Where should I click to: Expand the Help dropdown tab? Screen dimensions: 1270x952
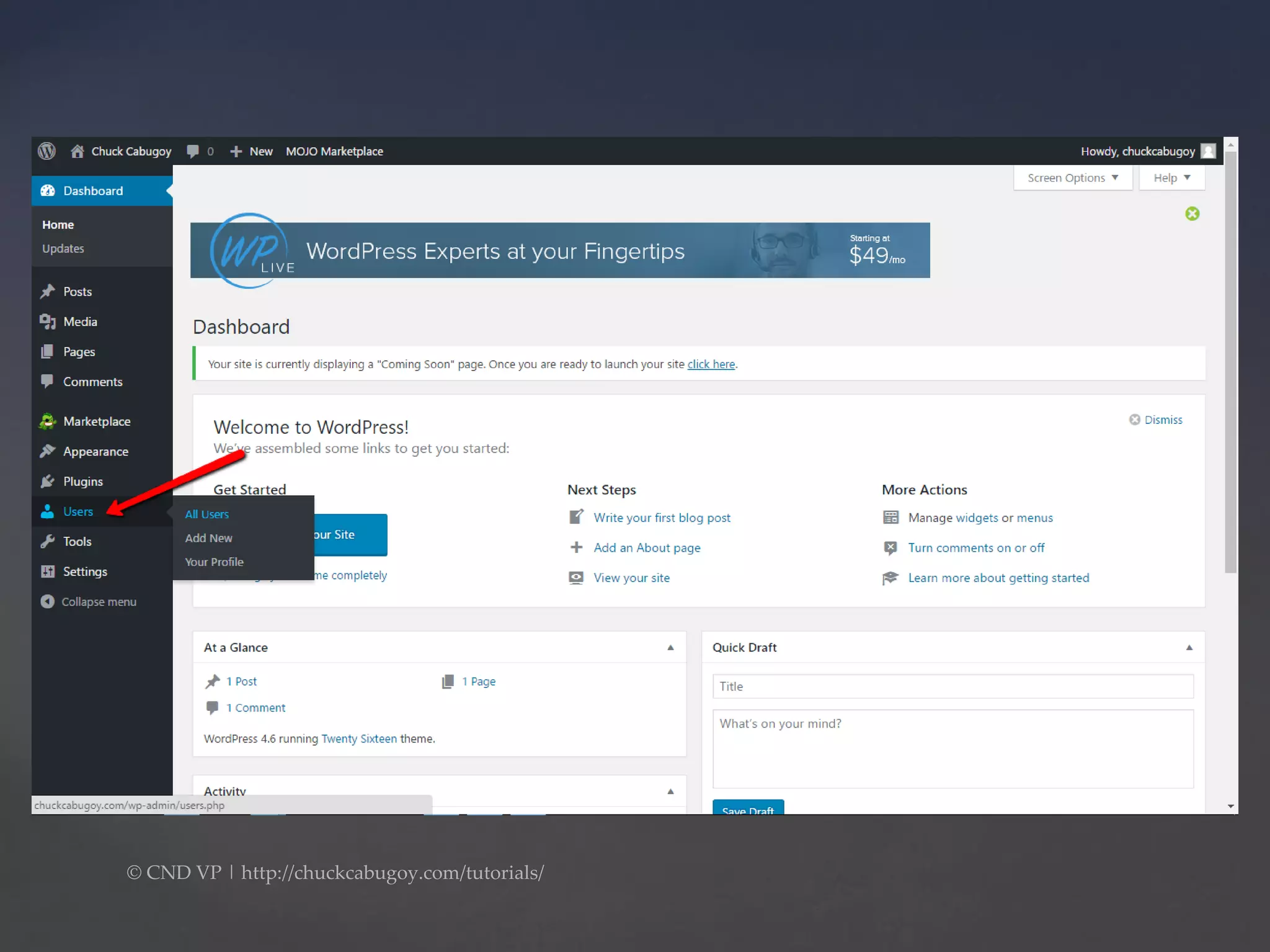1172,178
